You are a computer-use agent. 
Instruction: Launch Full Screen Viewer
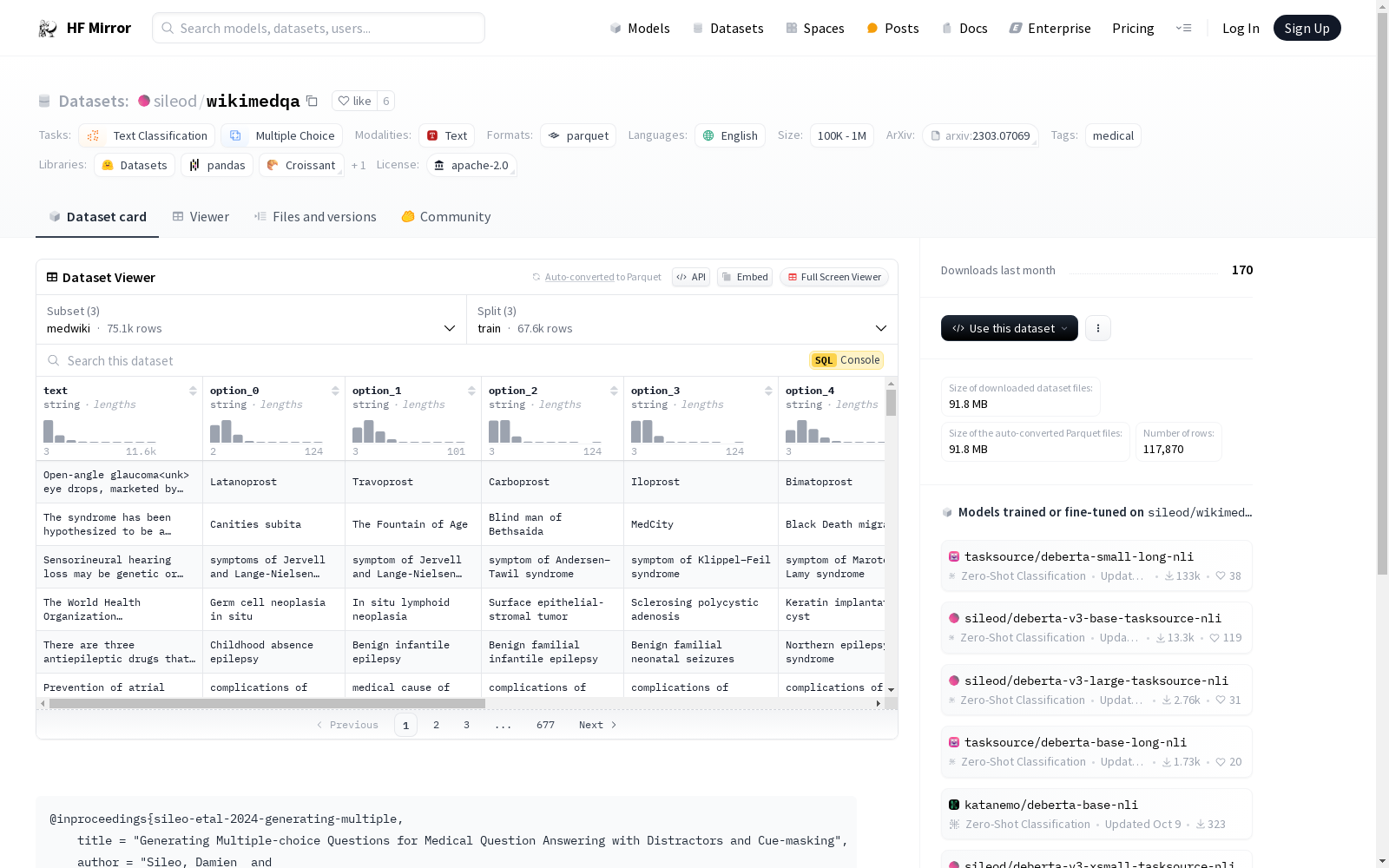coord(834,277)
